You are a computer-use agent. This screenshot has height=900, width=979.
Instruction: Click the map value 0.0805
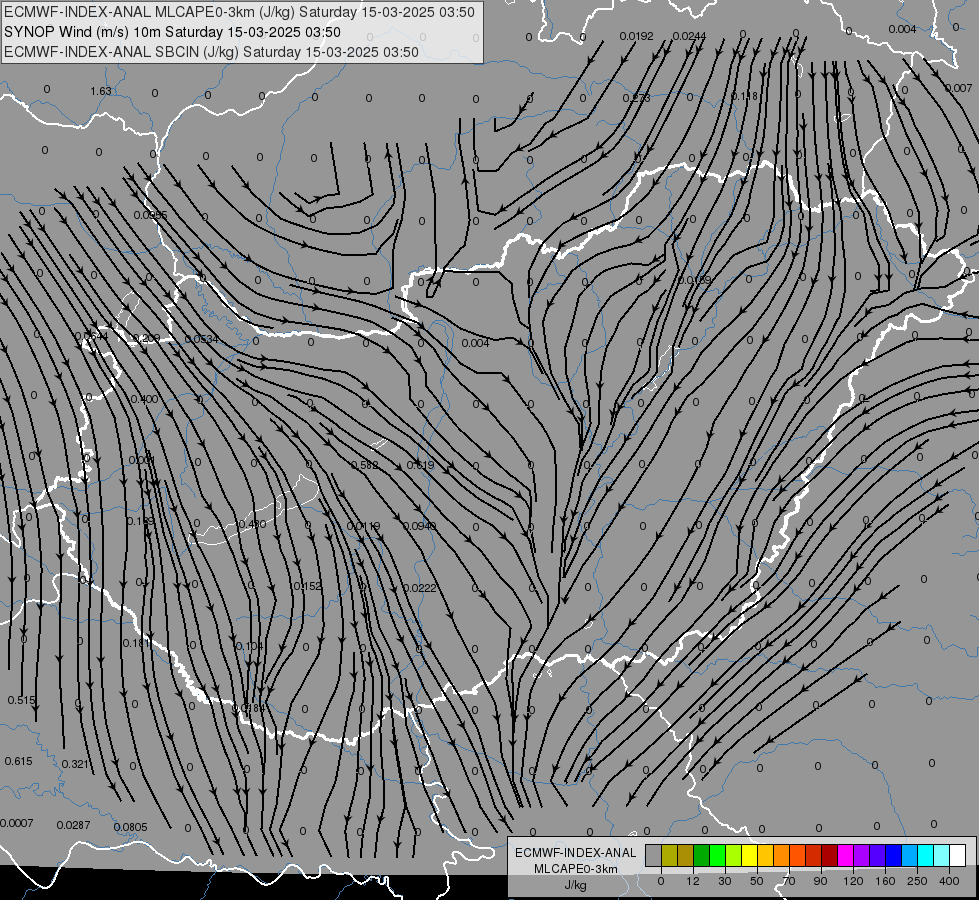[x=130, y=828]
